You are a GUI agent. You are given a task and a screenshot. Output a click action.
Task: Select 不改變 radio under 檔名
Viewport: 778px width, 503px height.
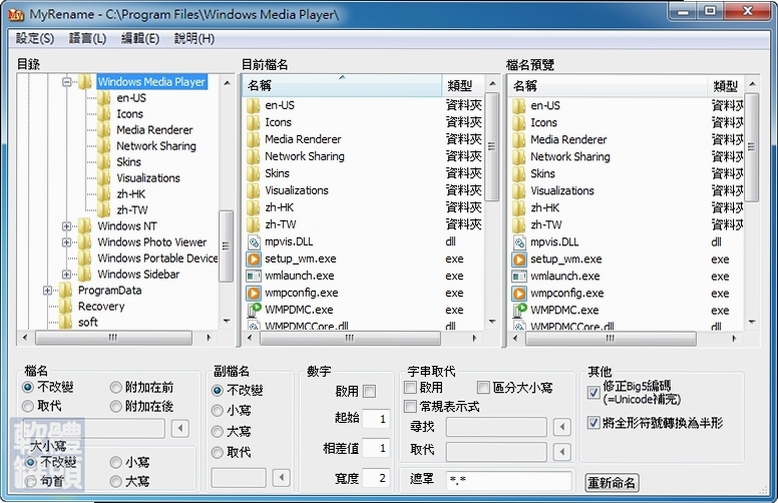click(x=28, y=387)
